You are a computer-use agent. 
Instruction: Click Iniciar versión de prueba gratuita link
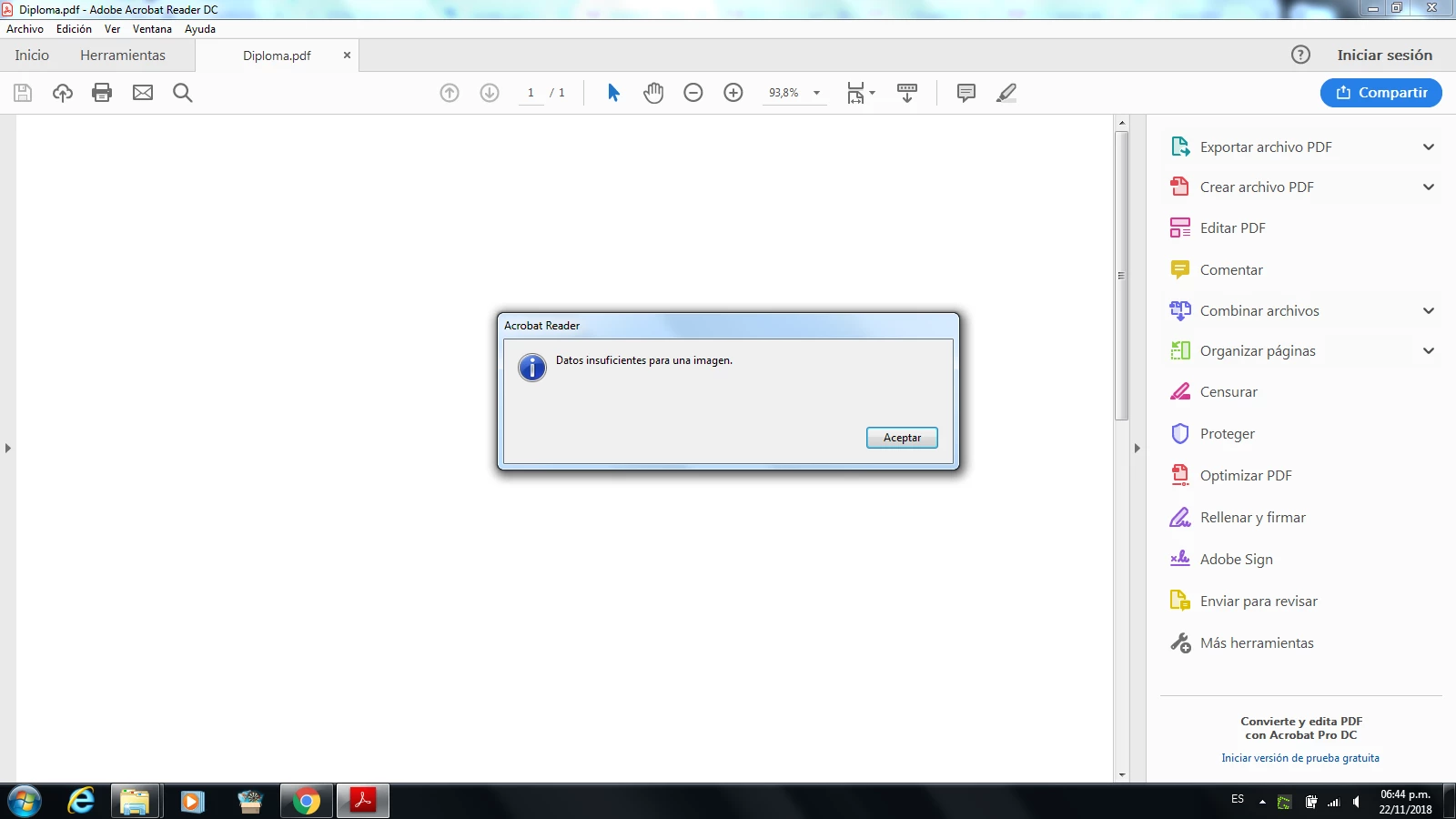point(1300,758)
